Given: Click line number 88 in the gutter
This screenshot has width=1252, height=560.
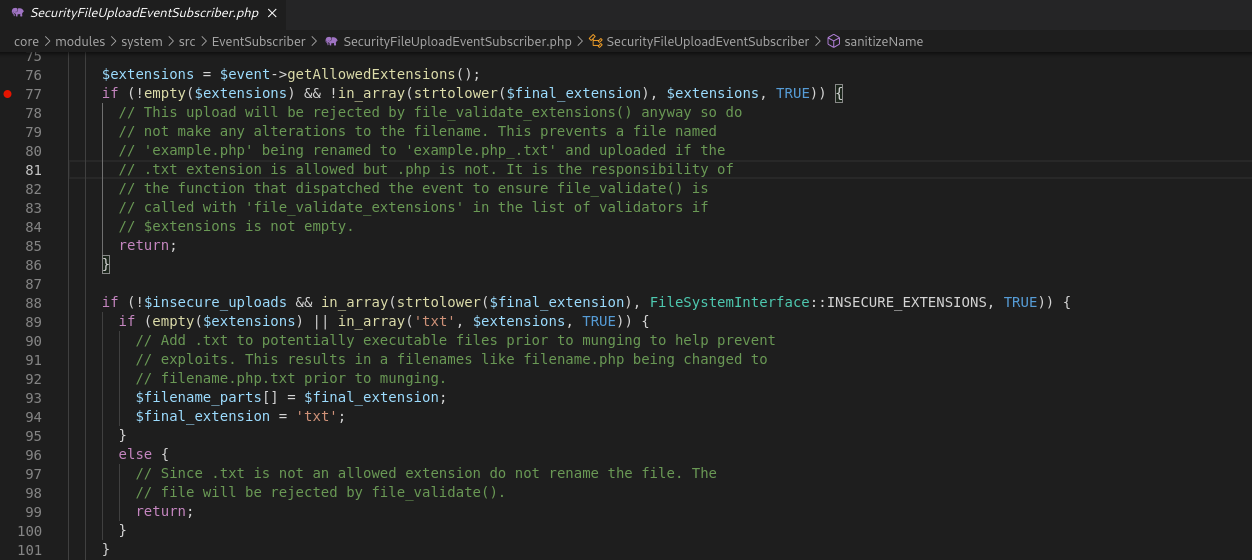Looking at the screenshot, I should click(33, 302).
